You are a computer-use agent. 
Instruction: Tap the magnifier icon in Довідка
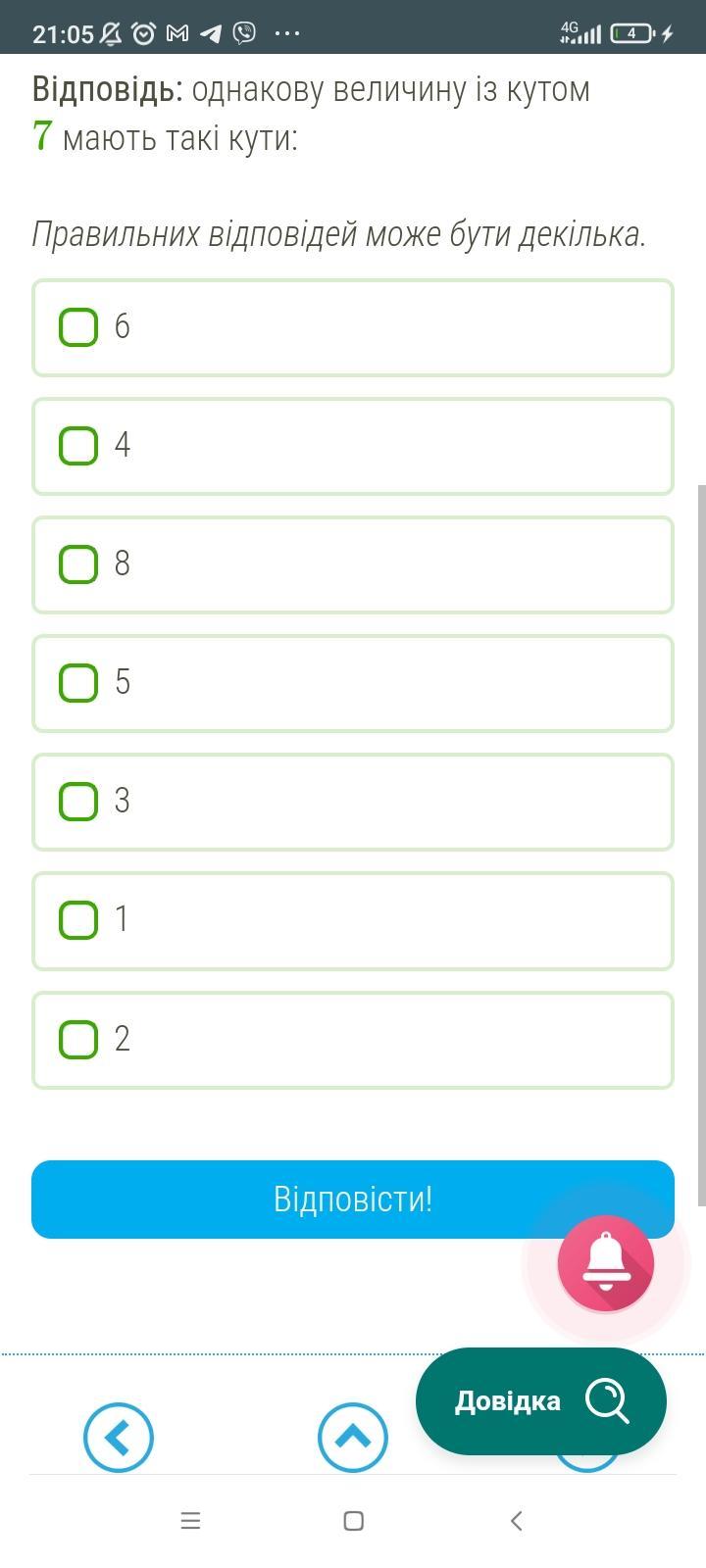click(x=607, y=1400)
